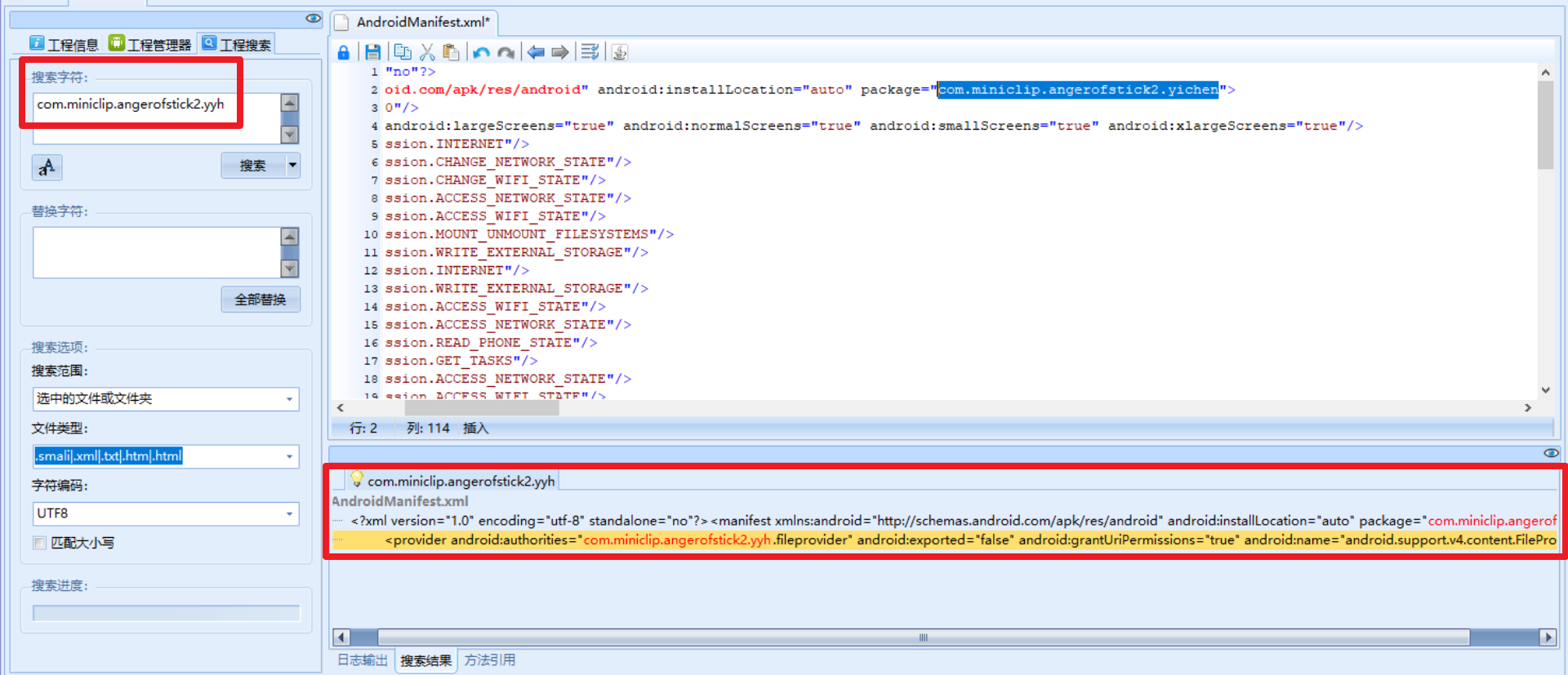This screenshot has height=675, width=1568.
Task: Switch to the 工程信息 tab
Action: coord(64,44)
